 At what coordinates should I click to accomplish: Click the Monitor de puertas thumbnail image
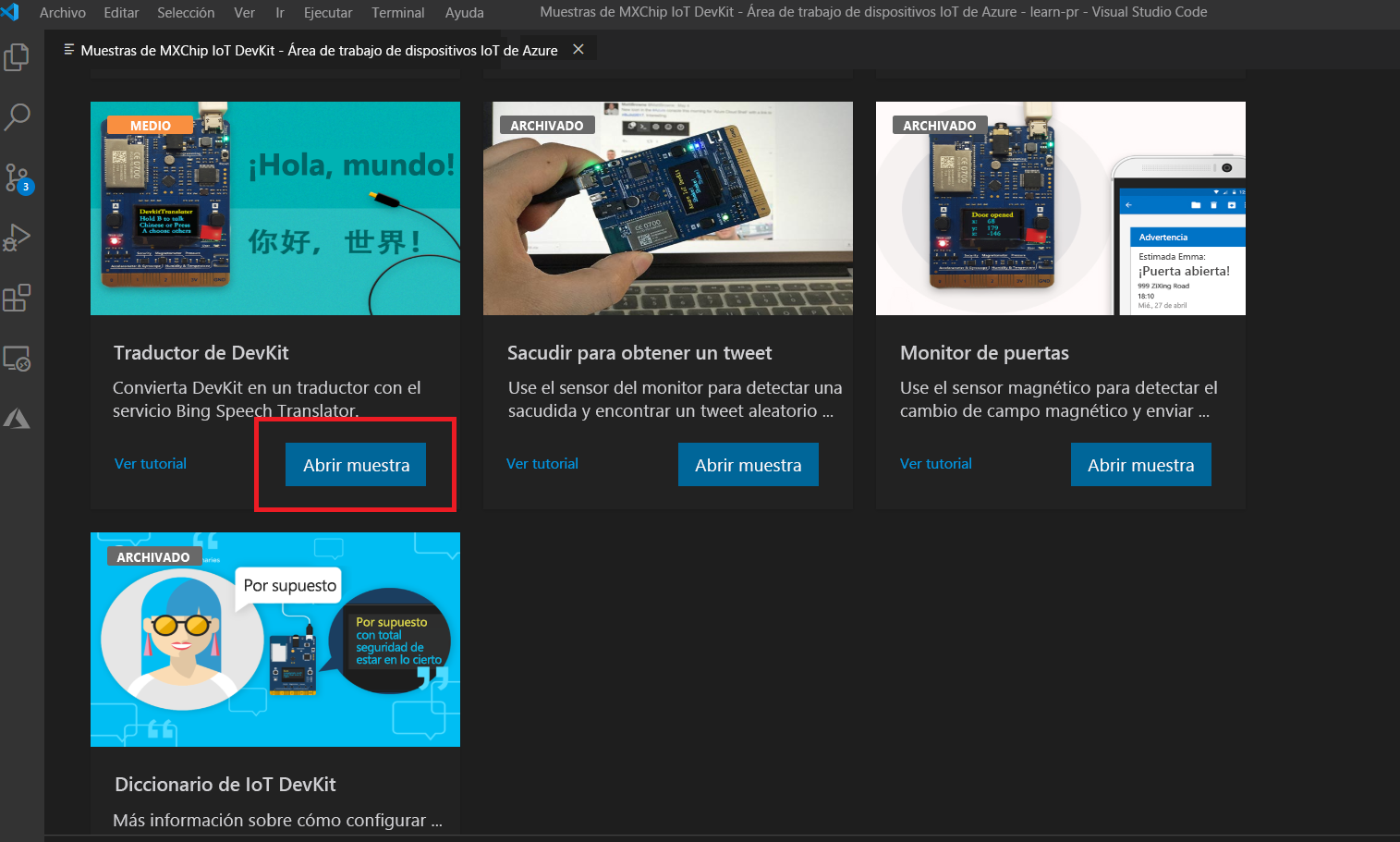pyautogui.click(x=1061, y=208)
